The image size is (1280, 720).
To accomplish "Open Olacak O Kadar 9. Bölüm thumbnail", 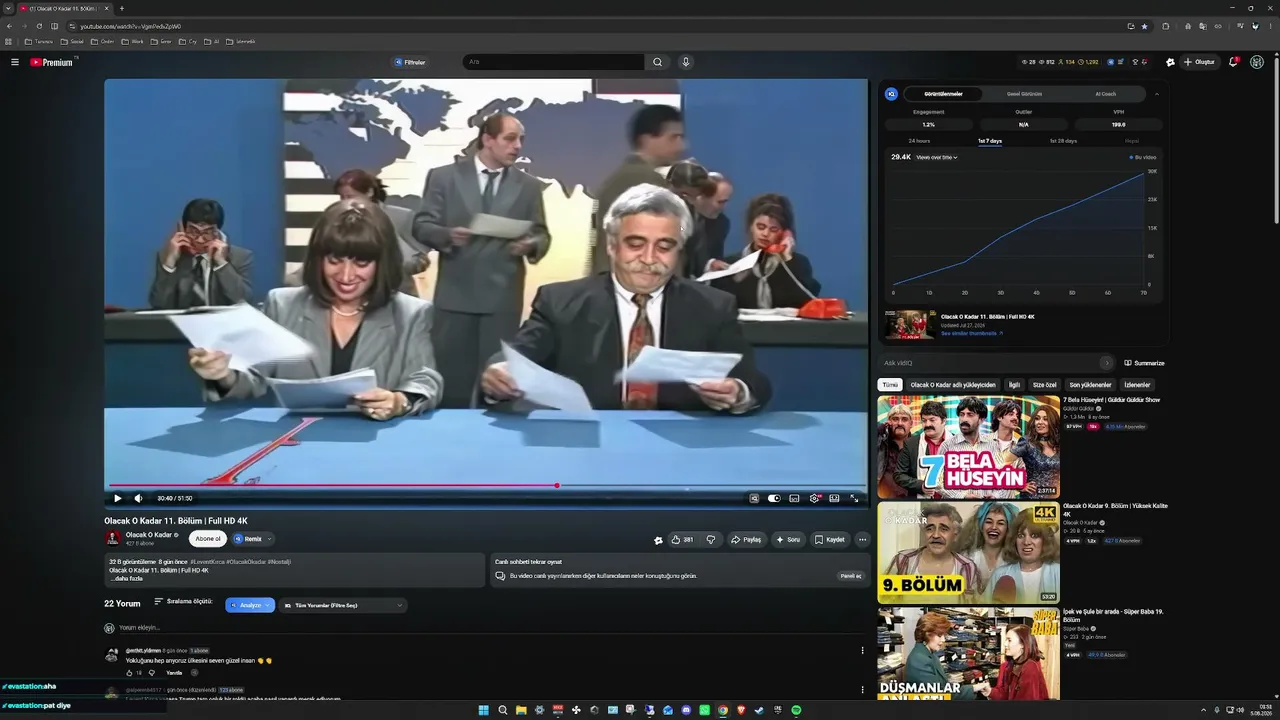I will point(968,552).
